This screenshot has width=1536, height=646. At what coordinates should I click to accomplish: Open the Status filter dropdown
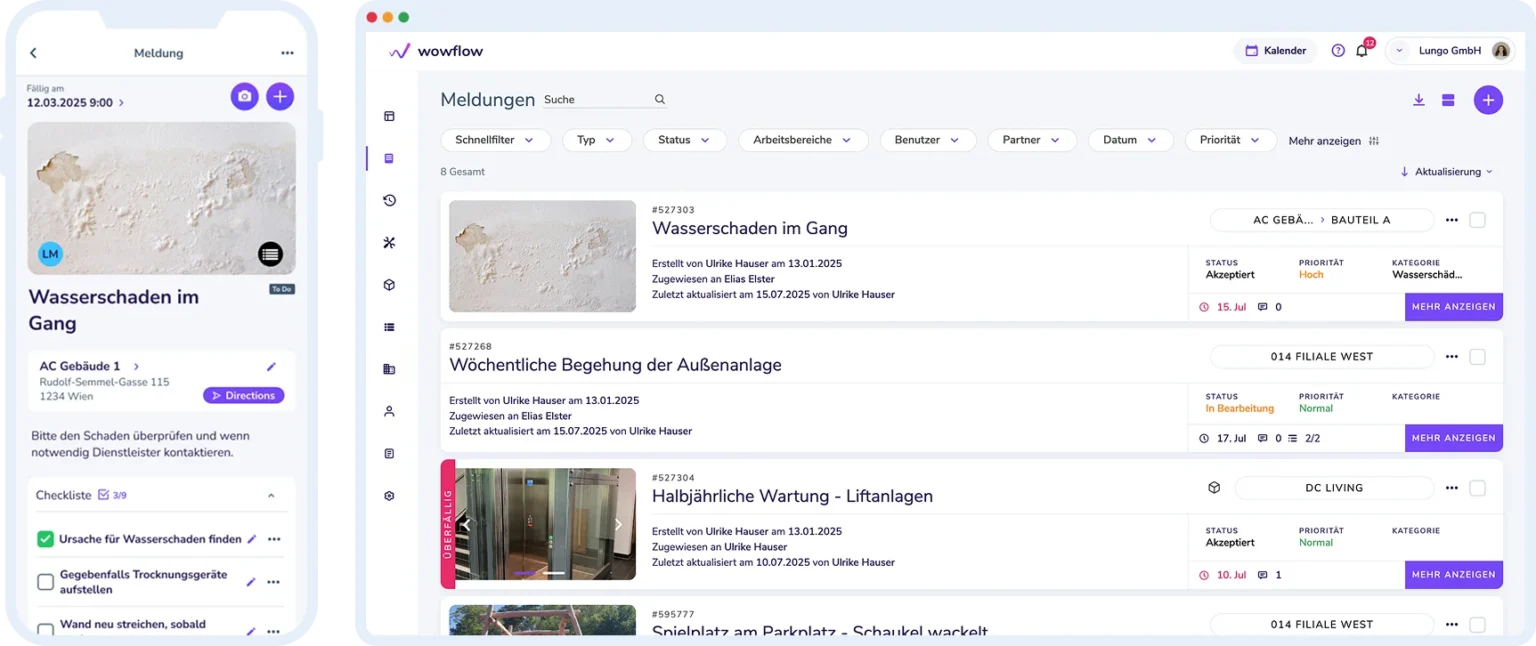[684, 140]
